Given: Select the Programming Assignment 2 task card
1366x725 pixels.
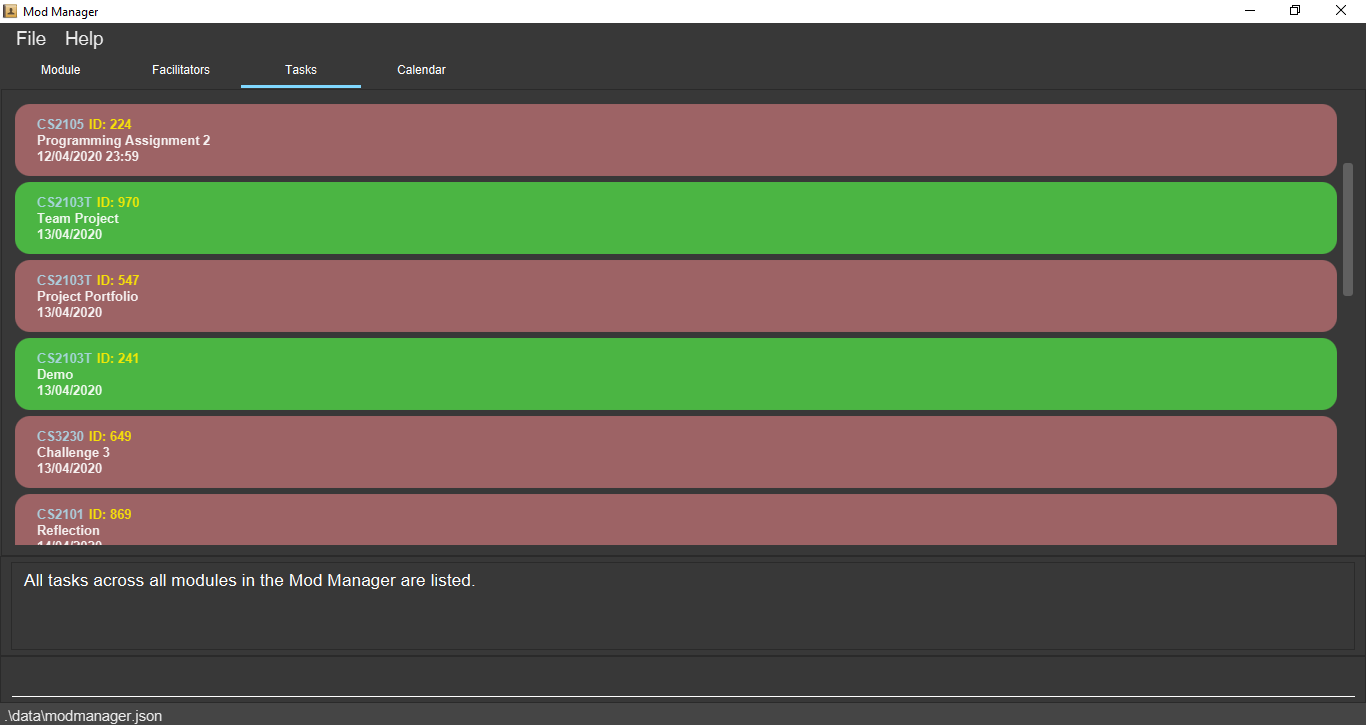Looking at the screenshot, I should (676, 140).
